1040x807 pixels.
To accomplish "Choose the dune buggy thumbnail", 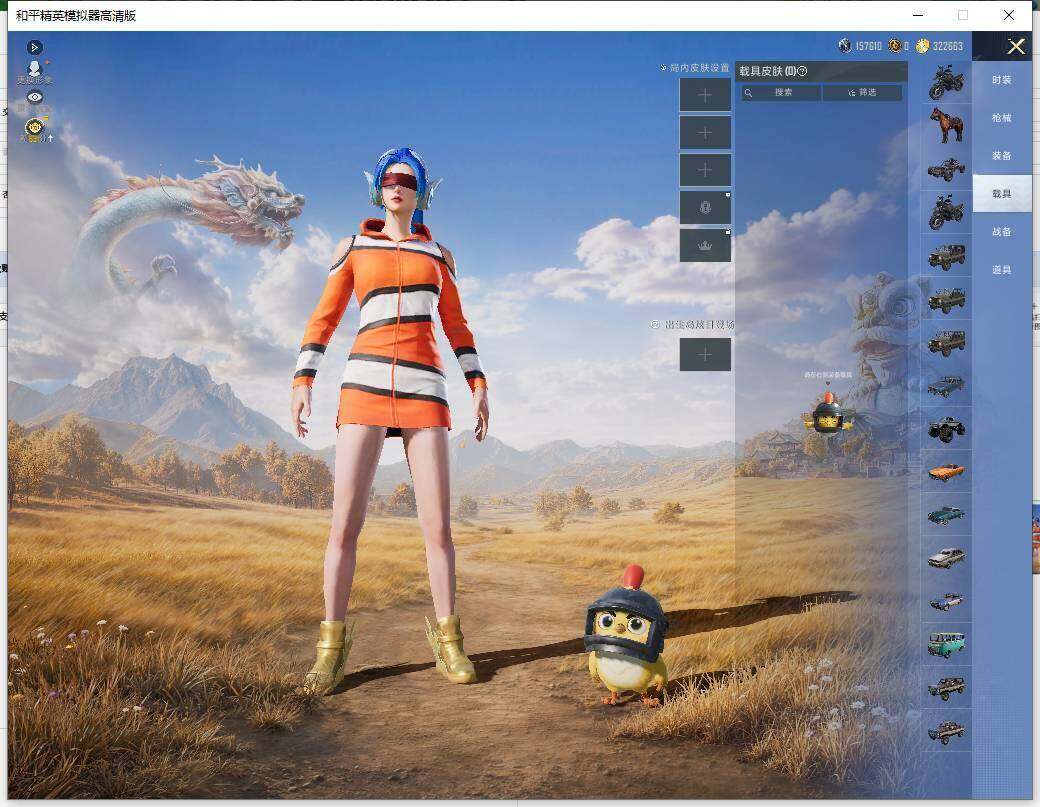I will [x=946, y=169].
